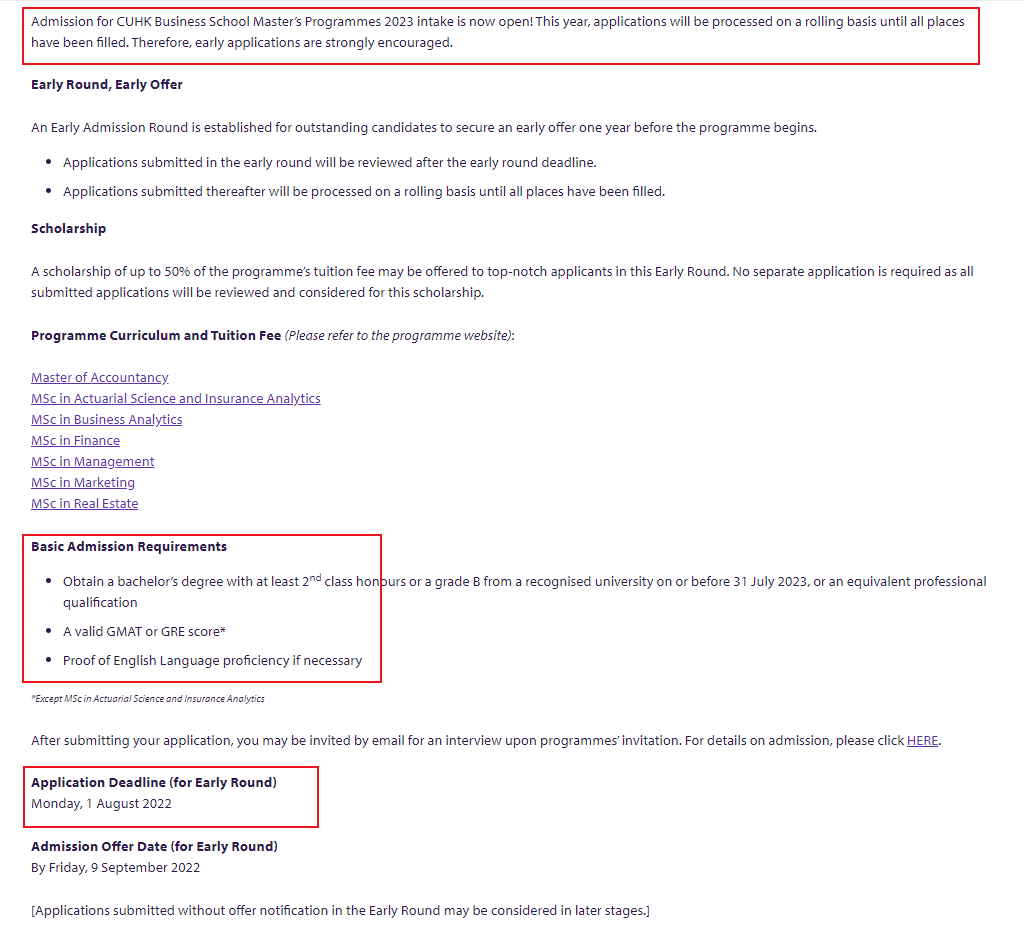Click the Basic Admission Requirements heading
This screenshot has height=928, width=1023.
(x=129, y=547)
